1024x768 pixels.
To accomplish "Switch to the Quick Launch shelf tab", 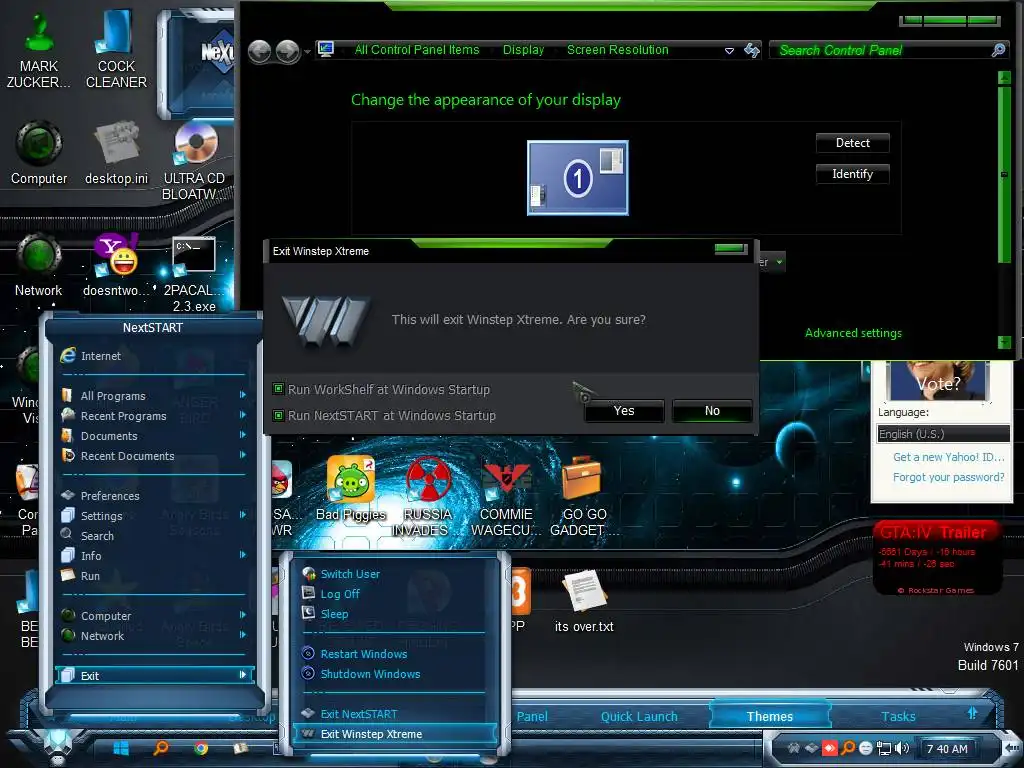I will [639, 716].
